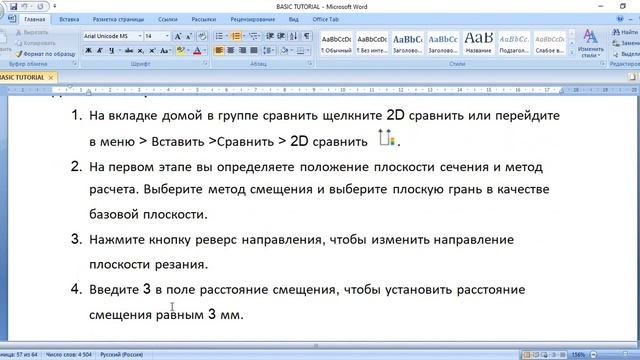The width and height of the screenshot is (640, 360).
Task: Open the Office Tab ribbon tab
Action: click(x=325, y=19)
